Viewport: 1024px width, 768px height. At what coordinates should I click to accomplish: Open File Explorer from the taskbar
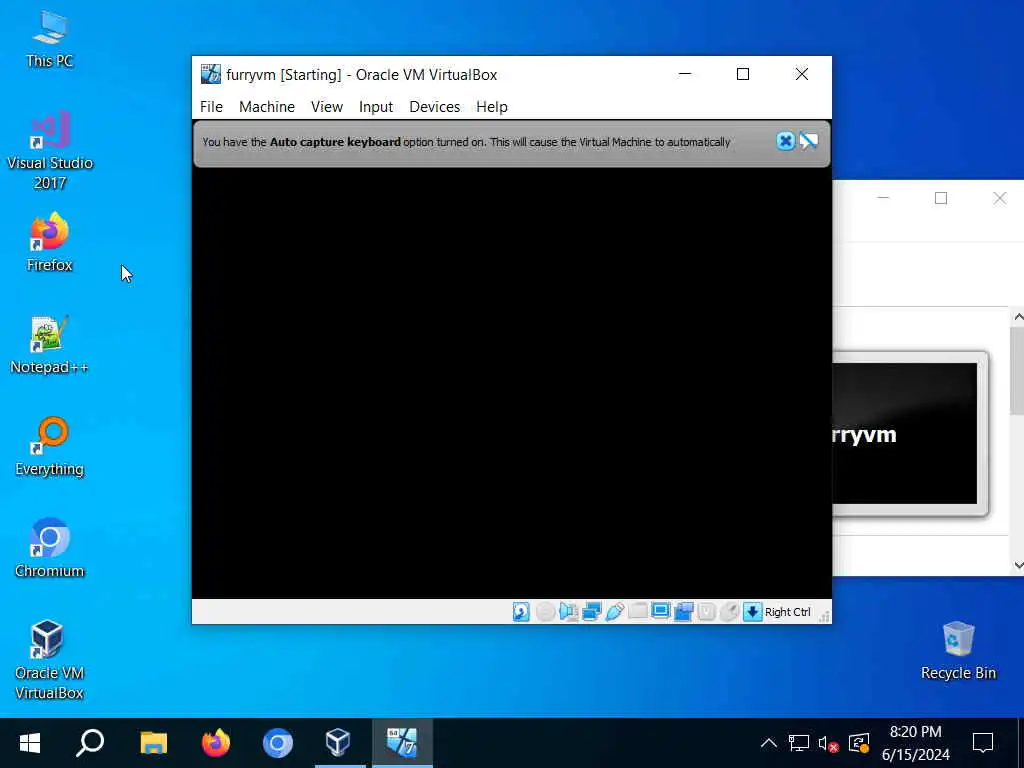[153, 743]
